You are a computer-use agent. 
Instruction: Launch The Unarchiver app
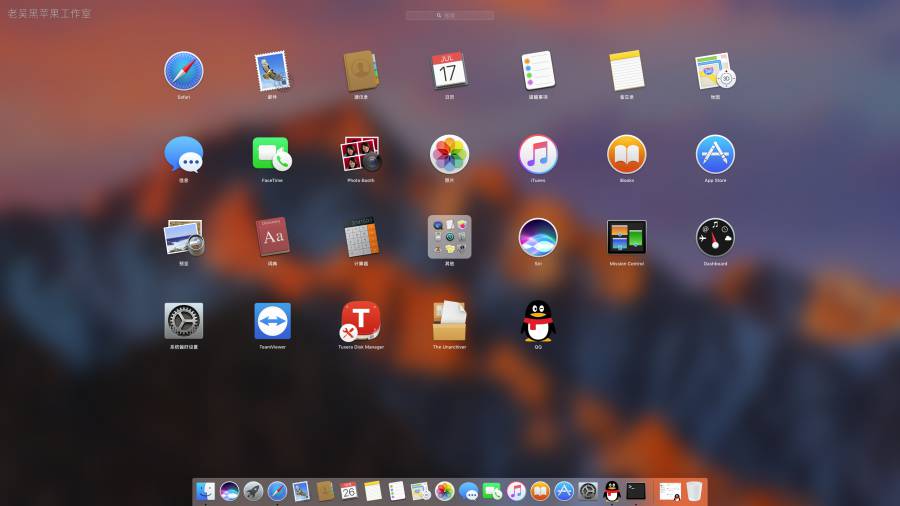[449, 321]
